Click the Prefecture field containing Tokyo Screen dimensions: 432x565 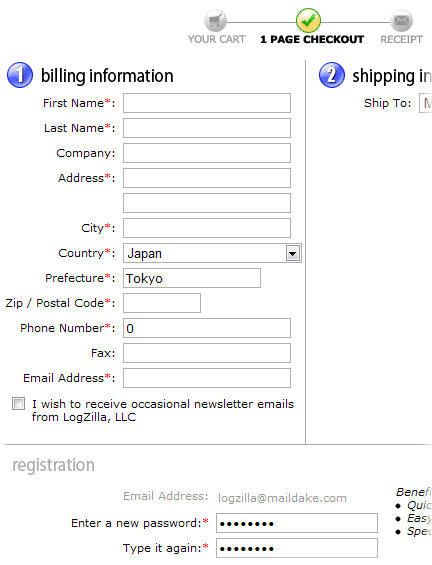tap(192, 278)
